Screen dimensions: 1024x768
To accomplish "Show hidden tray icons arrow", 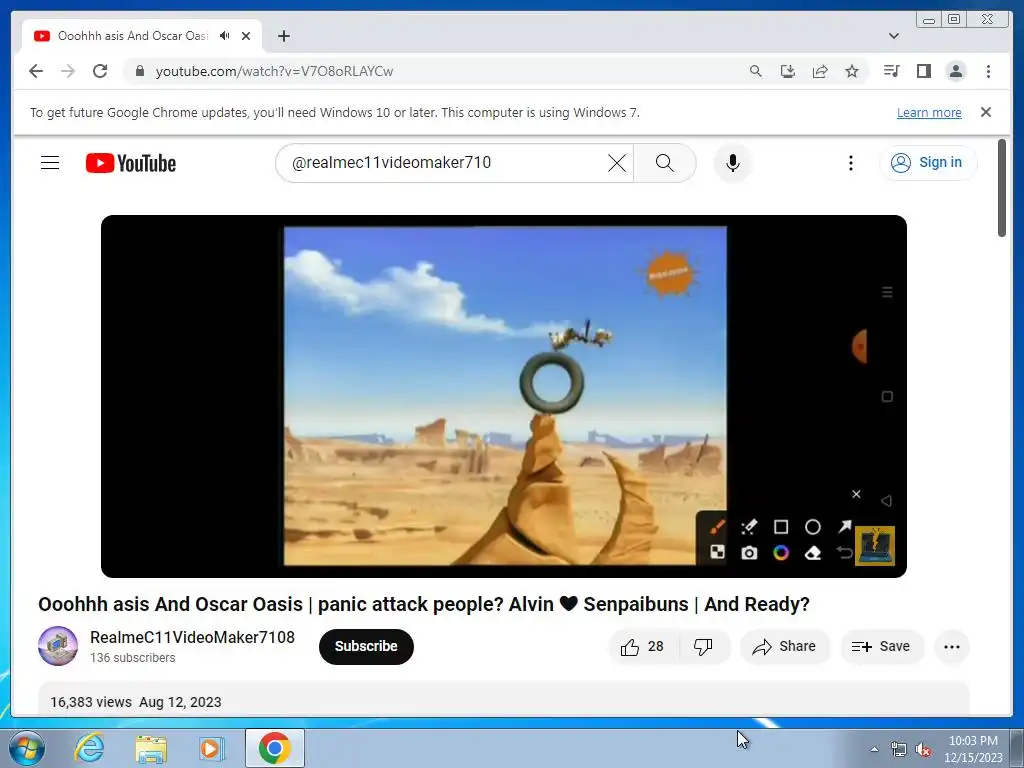I will 874,749.
